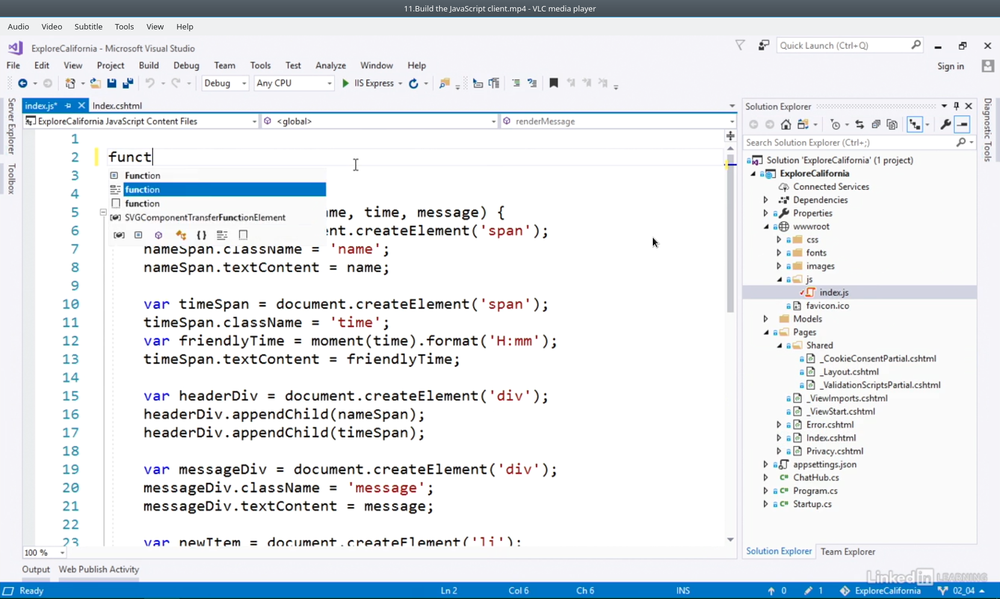
Task: Expand the Dependencies node
Action: click(x=766, y=200)
